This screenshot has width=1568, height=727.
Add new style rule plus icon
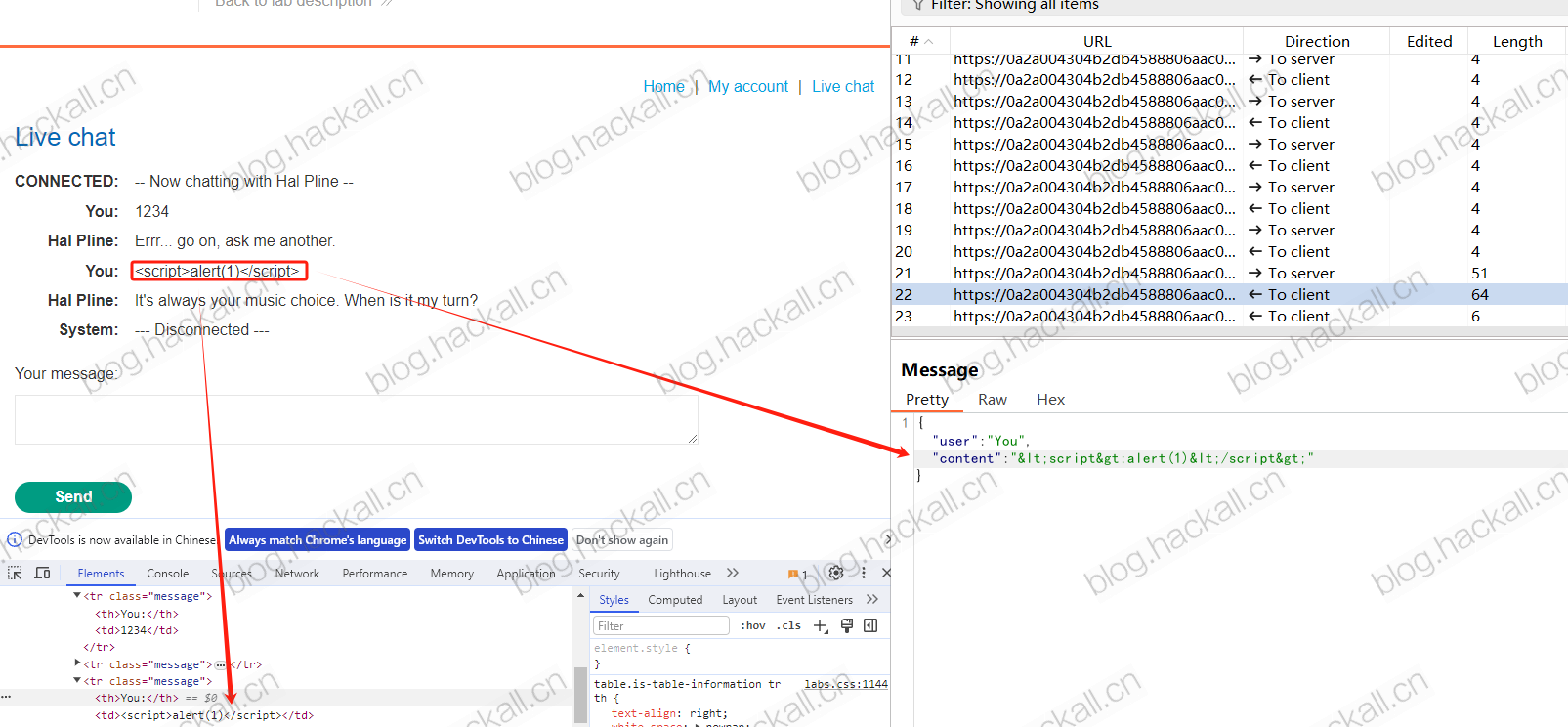[x=821, y=625]
